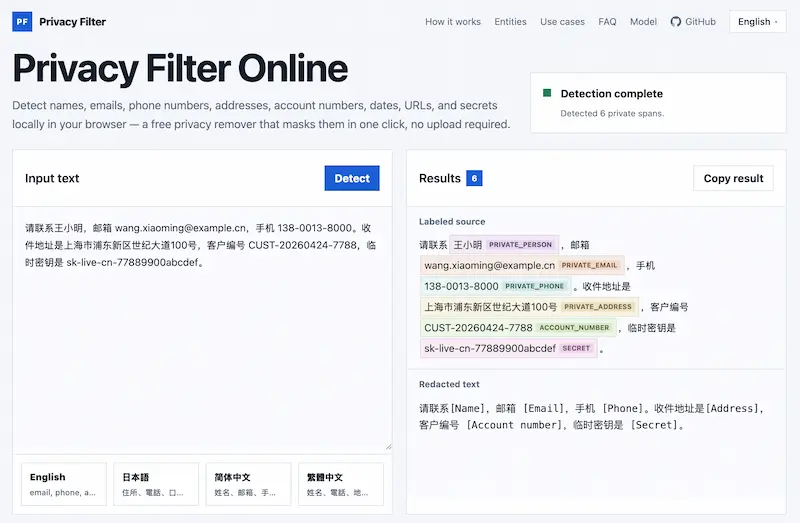
Task: Select labeled CUST-20260424-7788 in results
Action: [478, 328]
